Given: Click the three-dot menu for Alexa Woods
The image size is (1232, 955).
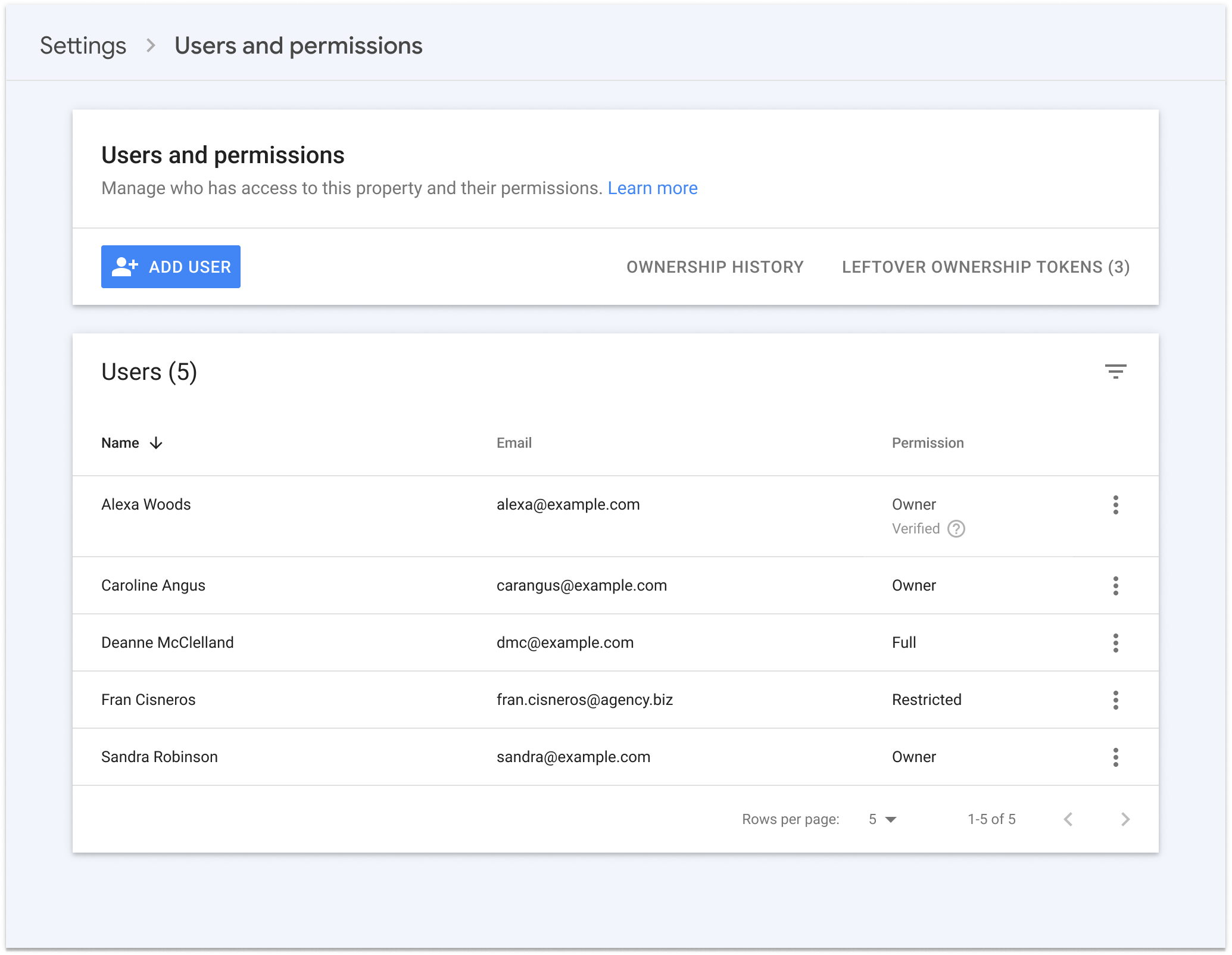Looking at the screenshot, I should click(1116, 504).
